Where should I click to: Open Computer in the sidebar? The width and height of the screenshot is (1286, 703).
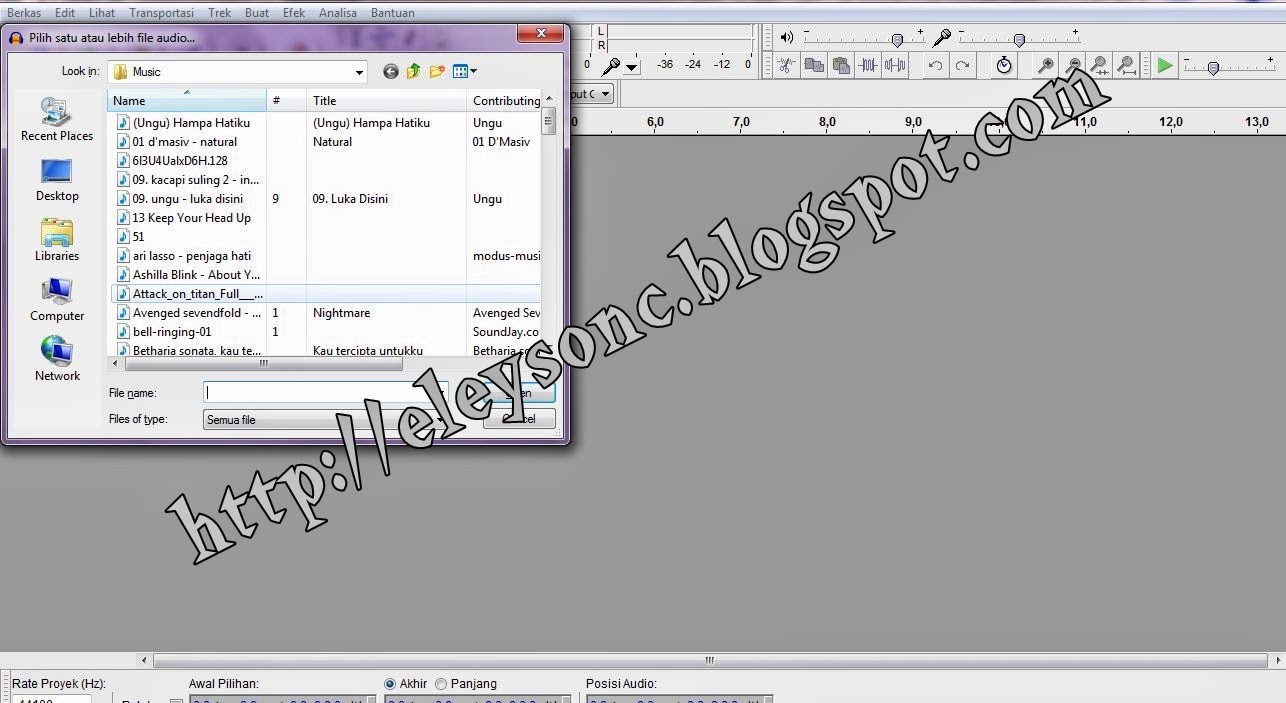tap(57, 301)
